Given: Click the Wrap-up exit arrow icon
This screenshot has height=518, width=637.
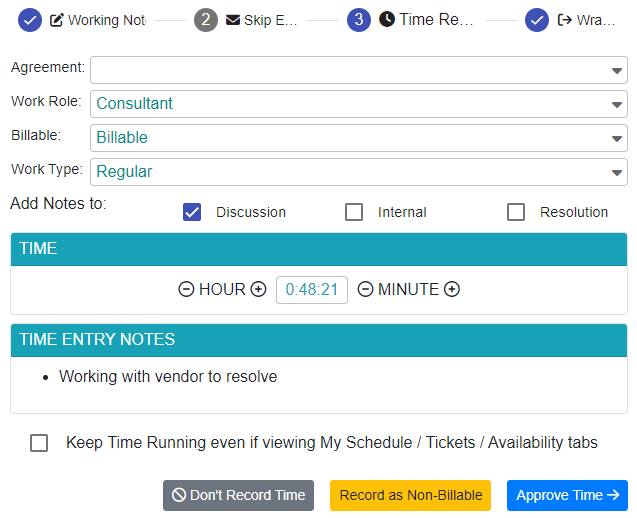Looking at the screenshot, I should point(564,20).
